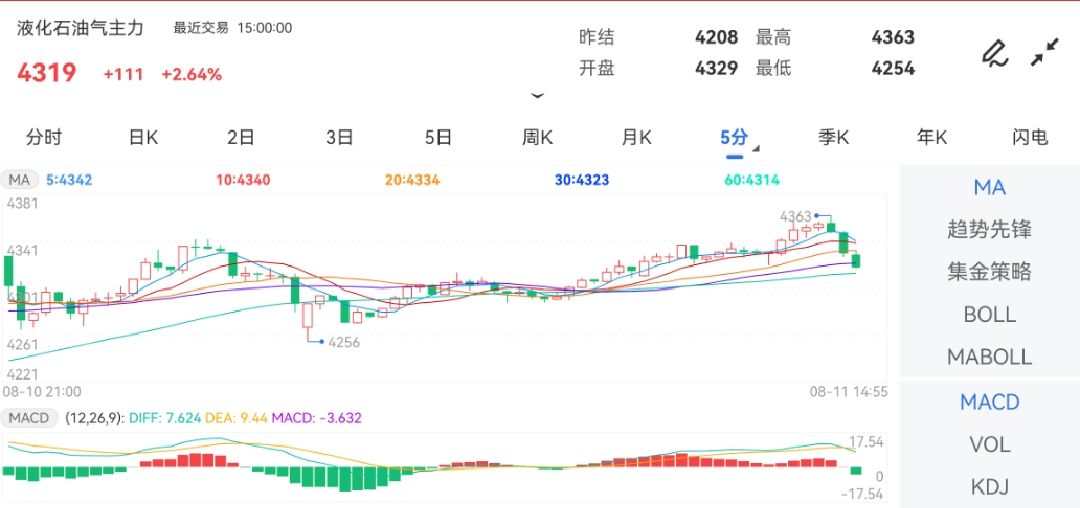Switch to 周K weekly chart
Screen dimensions: 1080x508
537,138
